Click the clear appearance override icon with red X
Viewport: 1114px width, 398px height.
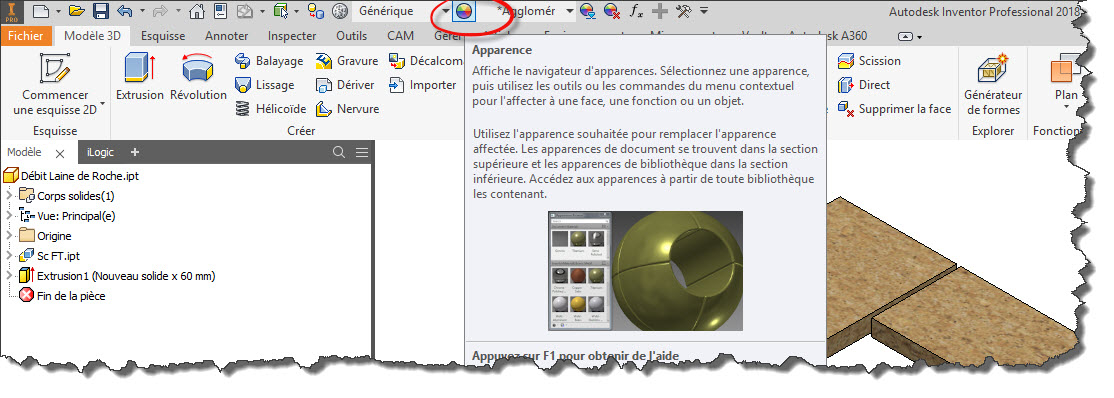pyautogui.click(x=611, y=11)
